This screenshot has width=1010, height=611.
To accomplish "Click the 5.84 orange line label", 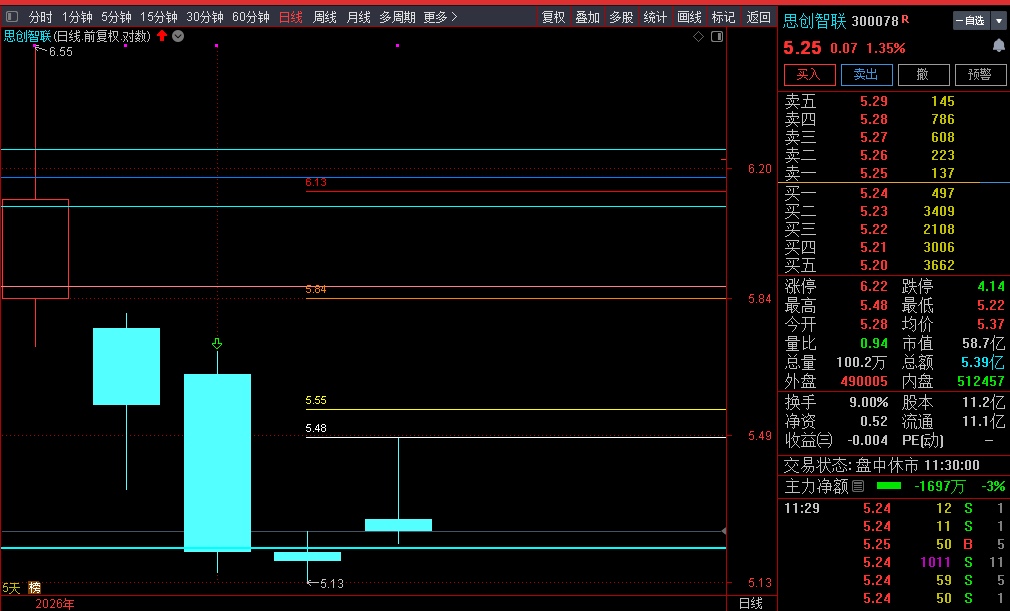I will [316, 290].
